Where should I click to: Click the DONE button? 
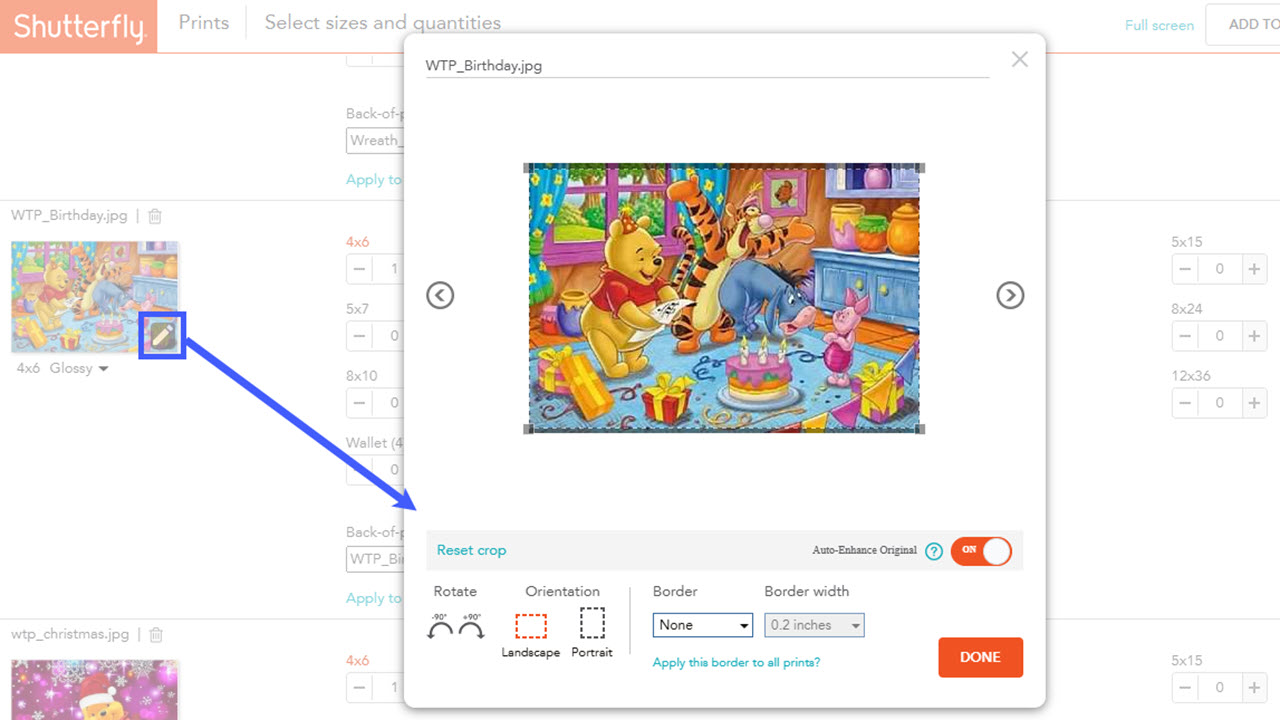980,657
